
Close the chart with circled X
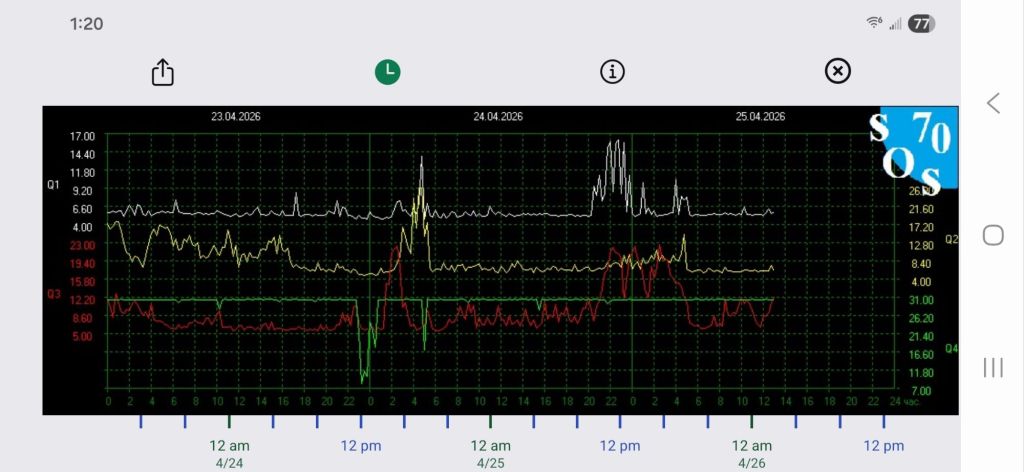(x=837, y=71)
